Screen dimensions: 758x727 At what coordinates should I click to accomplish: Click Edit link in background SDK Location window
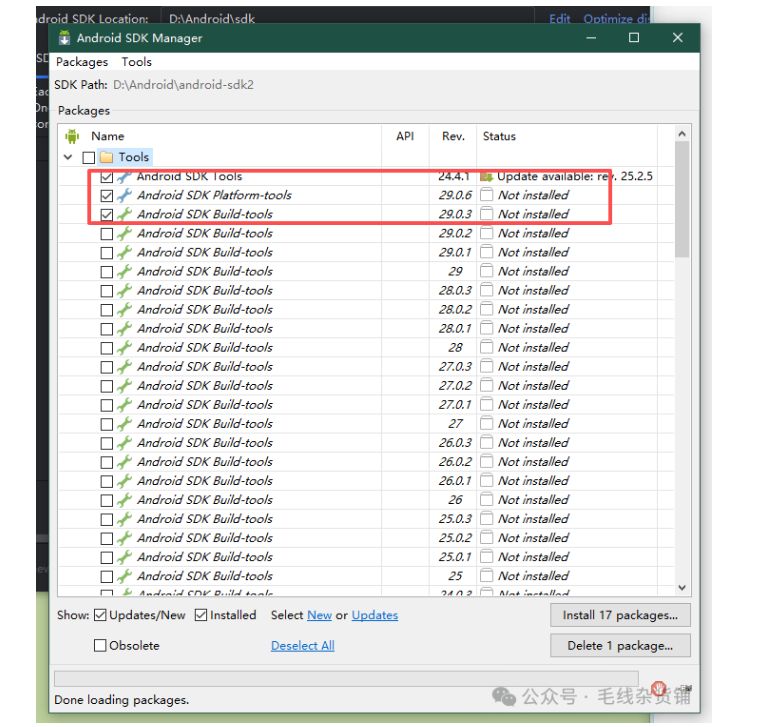(559, 18)
